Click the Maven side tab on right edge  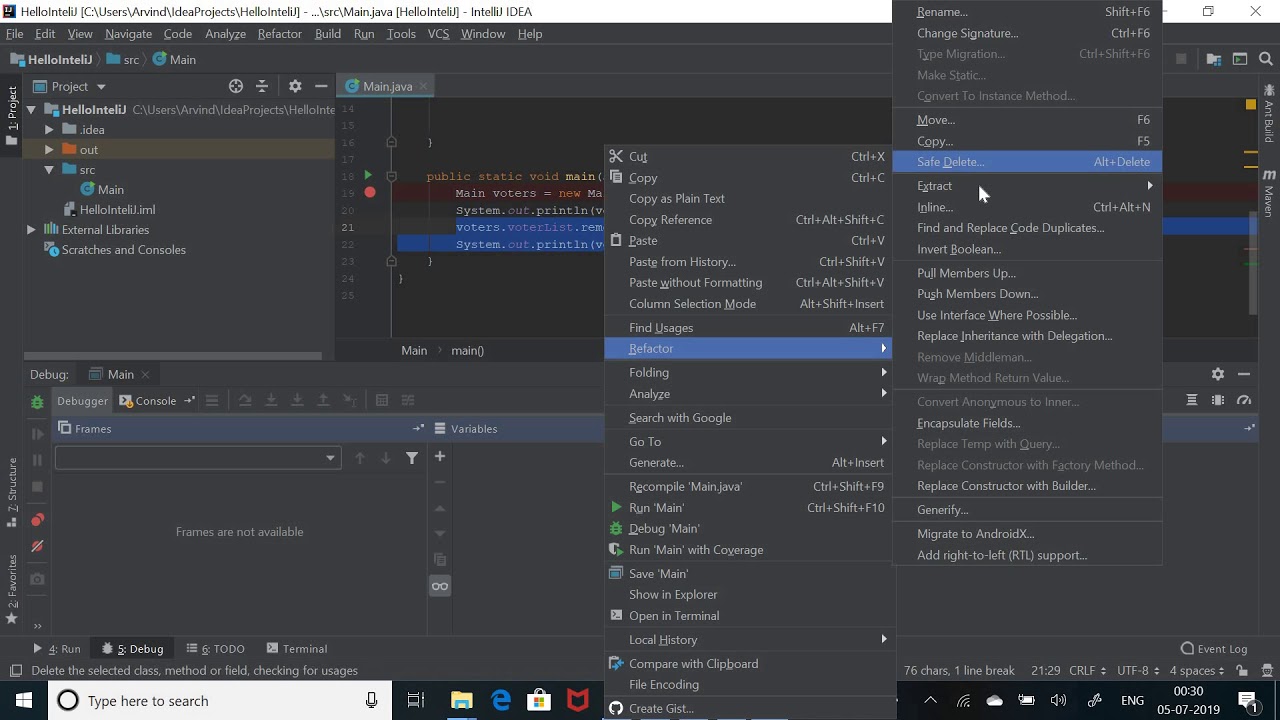[x=1269, y=194]
